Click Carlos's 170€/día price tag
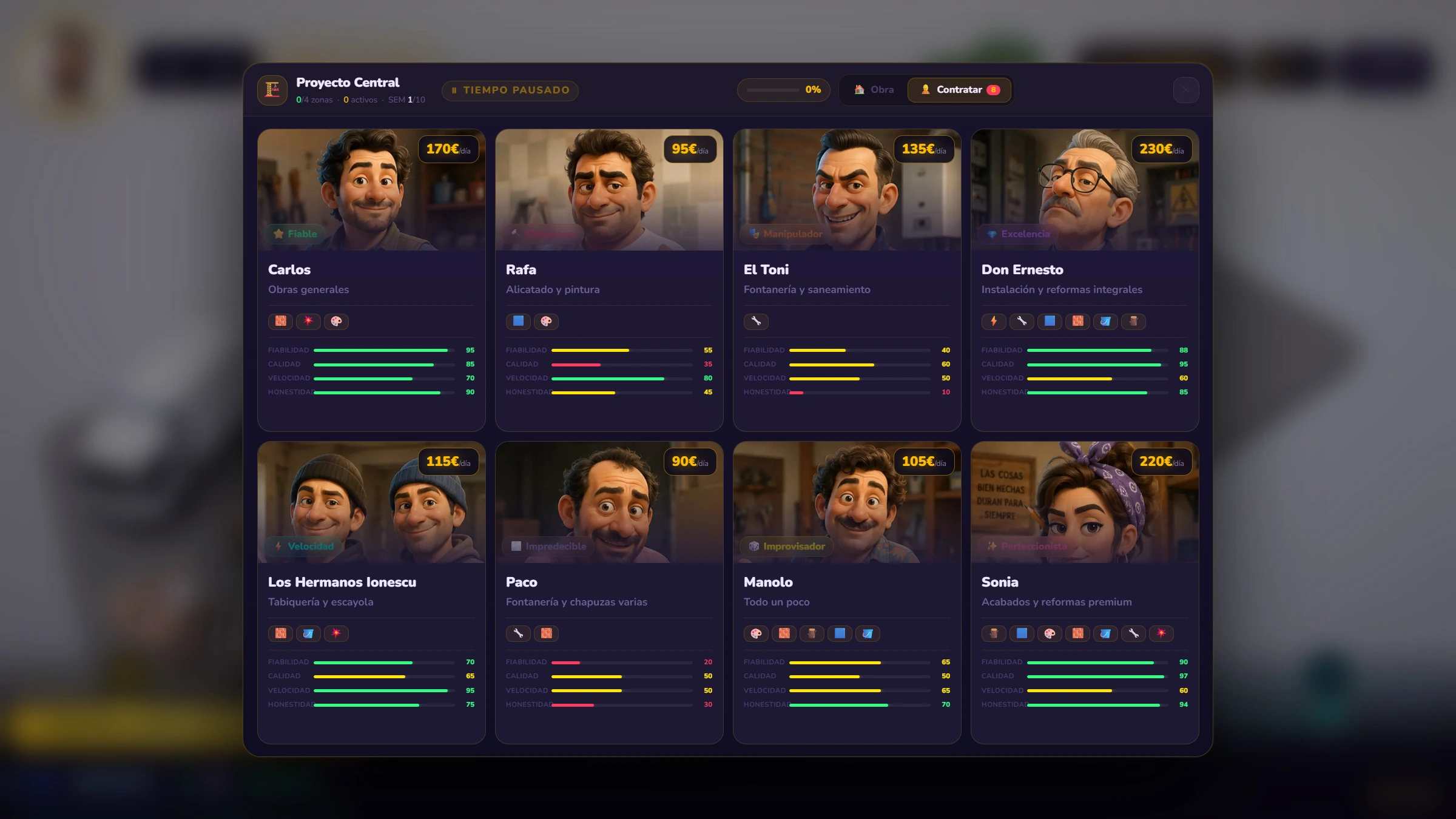The width and height of the screenshot is (1456, 819). pos(448,149)
